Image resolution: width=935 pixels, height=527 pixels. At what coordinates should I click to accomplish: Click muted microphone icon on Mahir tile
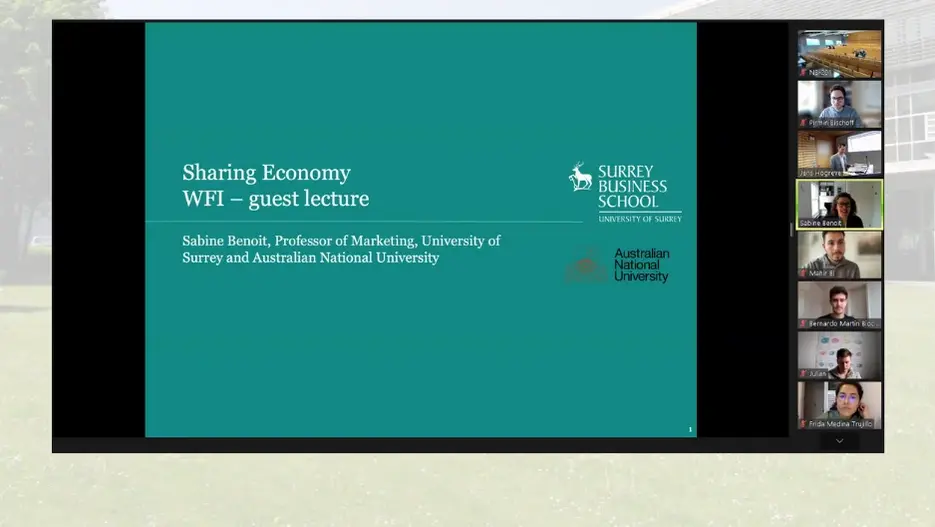pos(803,273)
